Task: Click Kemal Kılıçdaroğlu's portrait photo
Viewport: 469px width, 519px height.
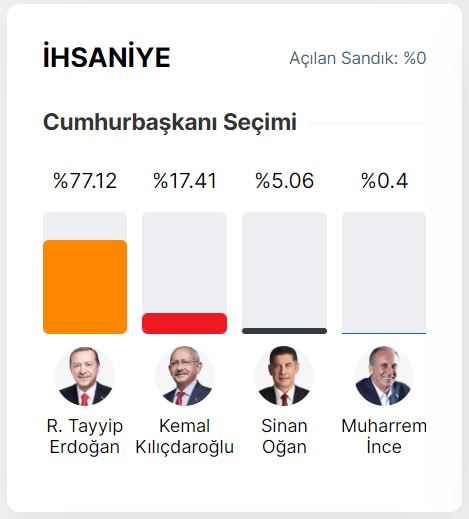Action: pos(185,376)
